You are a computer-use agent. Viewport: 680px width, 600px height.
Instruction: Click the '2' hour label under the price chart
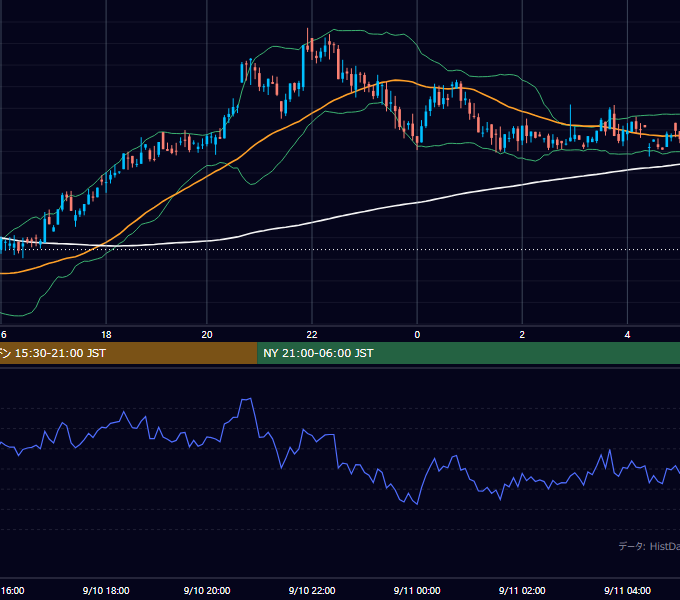pyautogui.click(x=522, y=335)
